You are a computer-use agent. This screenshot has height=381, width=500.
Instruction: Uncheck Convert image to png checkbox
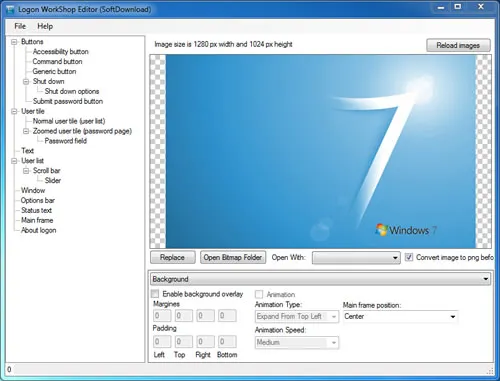pos(409,257)
